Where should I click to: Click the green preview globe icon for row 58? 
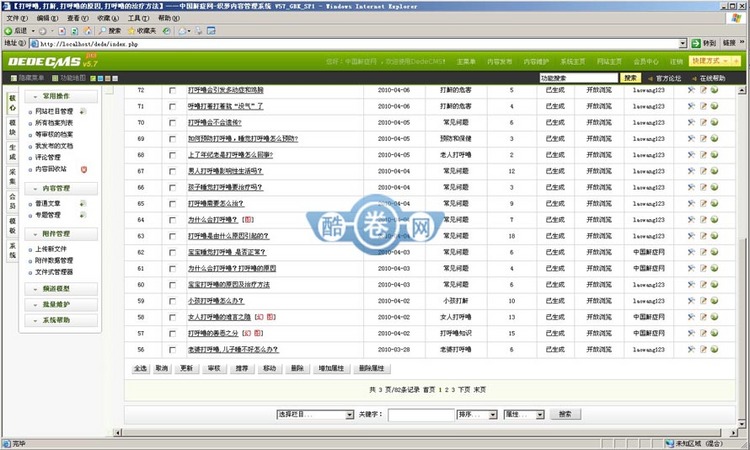pos(714,317)
